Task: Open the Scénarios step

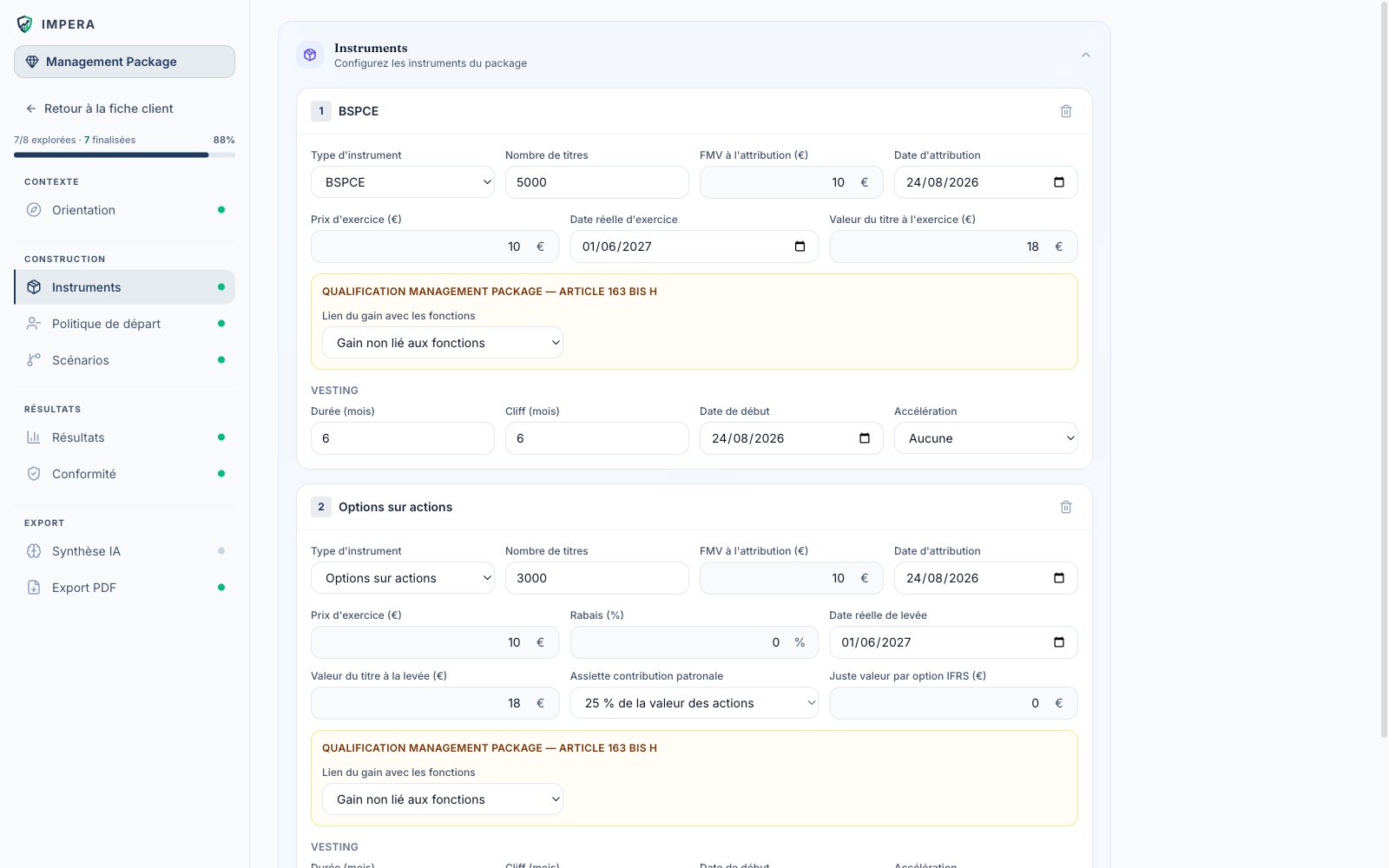Action: pyautogui.click(x=124, y=360)
